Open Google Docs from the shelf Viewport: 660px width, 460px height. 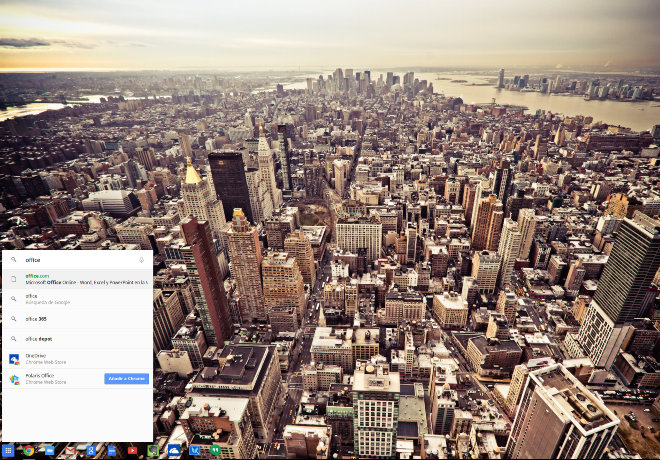coord(111,451)
